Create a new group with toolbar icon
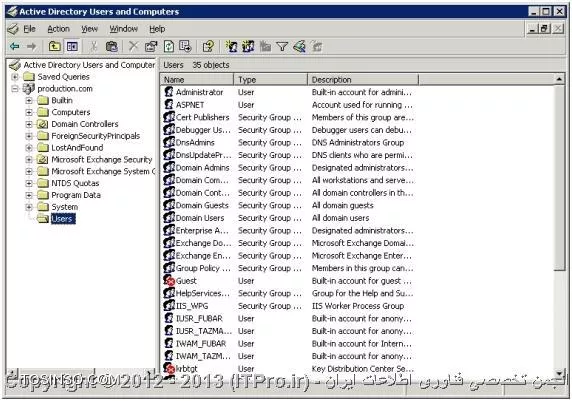572x401 pixels. (248, 46)
